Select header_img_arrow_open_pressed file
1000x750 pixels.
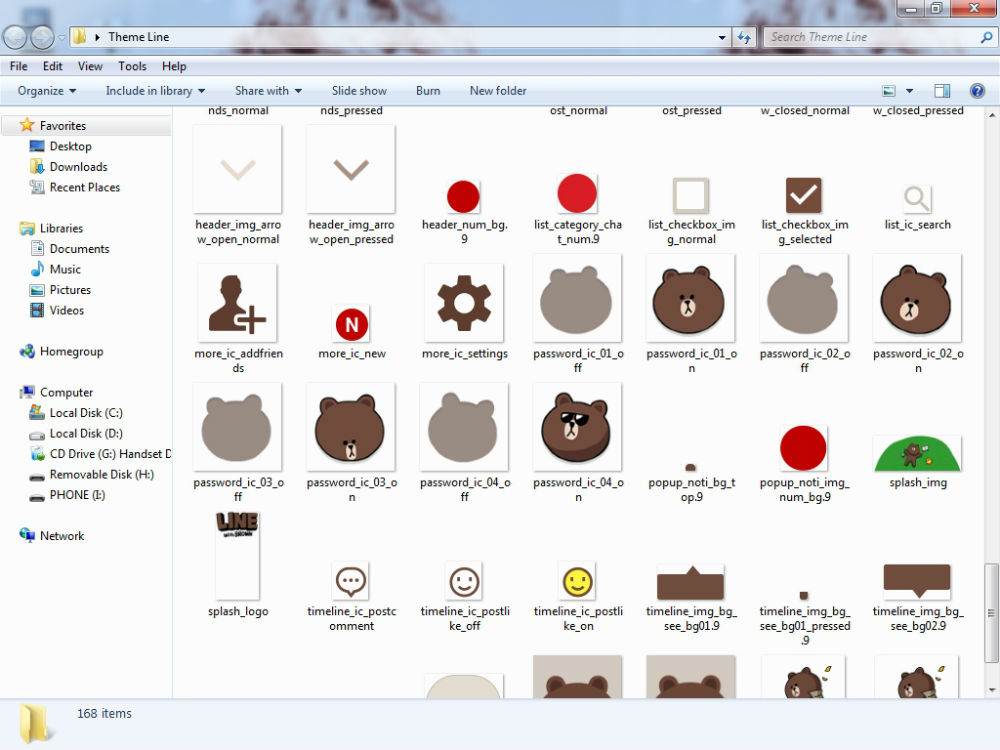click(351, 169)
